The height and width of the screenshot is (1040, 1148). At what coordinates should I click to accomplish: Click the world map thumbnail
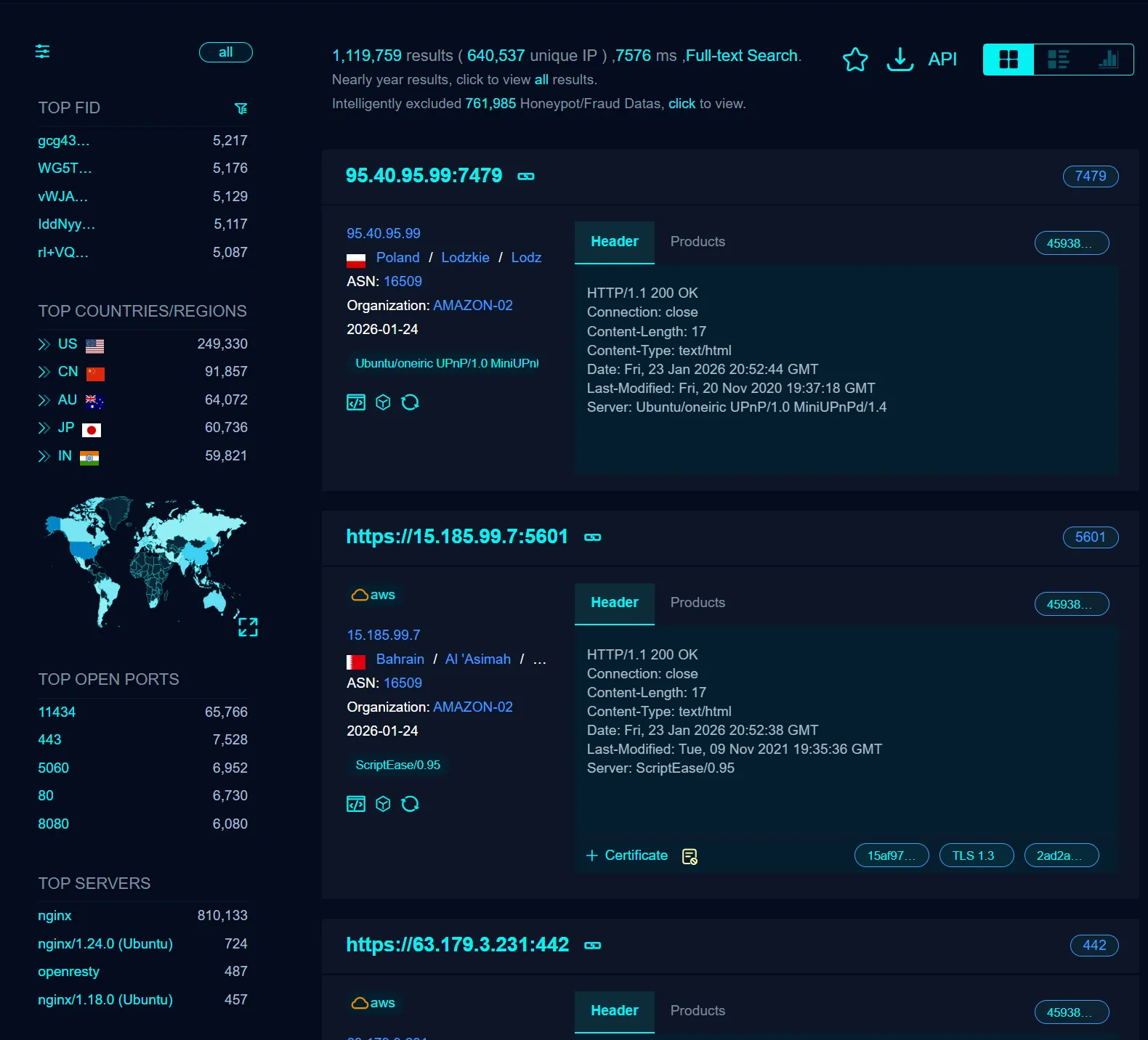click(145, 563)
